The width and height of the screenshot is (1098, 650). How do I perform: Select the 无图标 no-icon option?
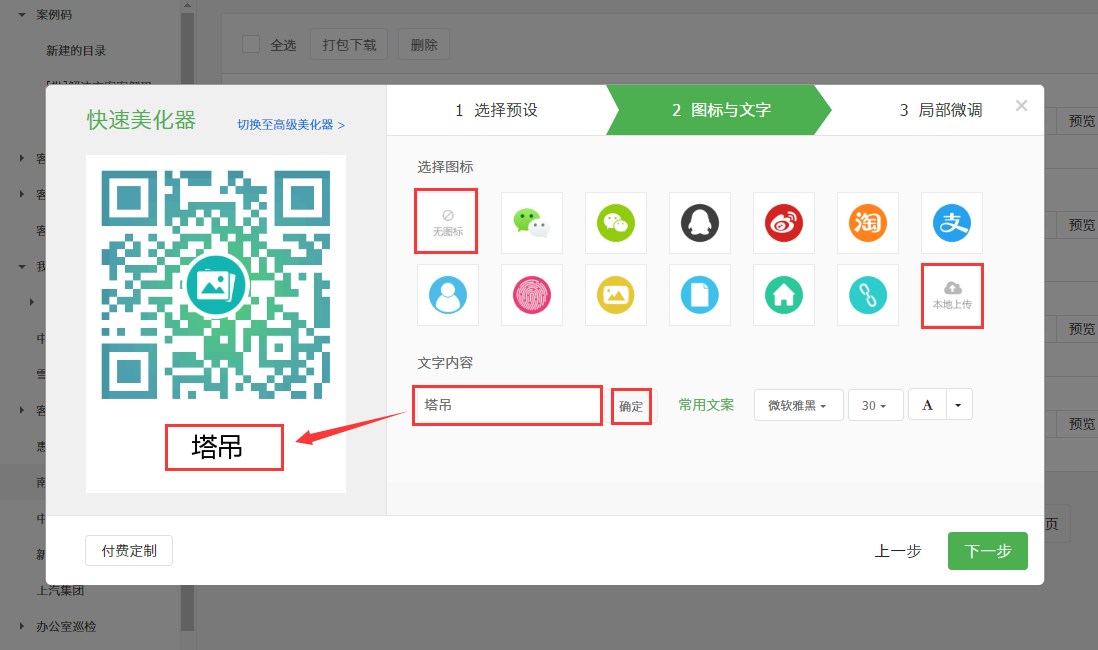447,222
